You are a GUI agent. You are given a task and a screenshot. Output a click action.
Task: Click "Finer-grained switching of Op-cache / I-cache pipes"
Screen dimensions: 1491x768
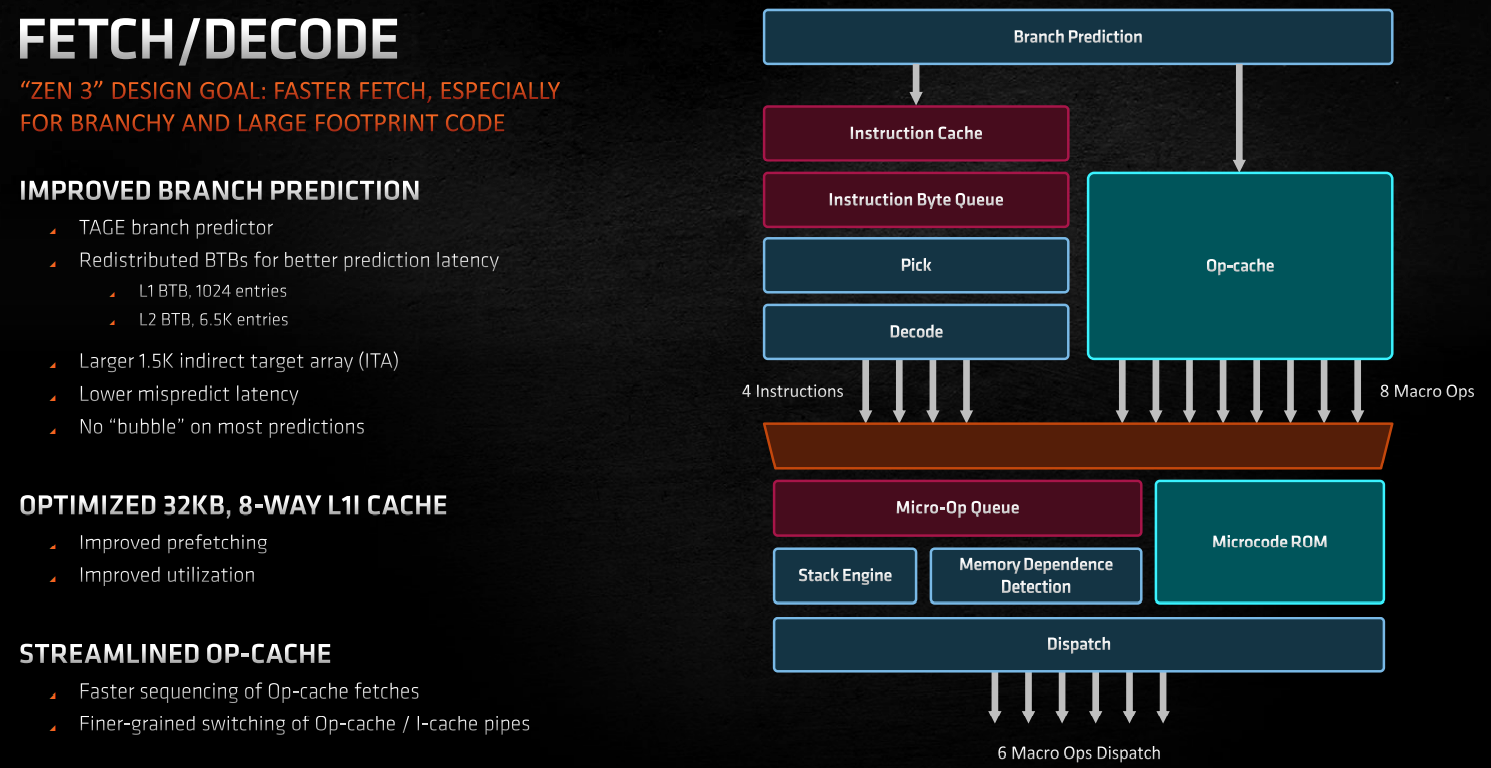pyautogui.click(x=304, y=724)
